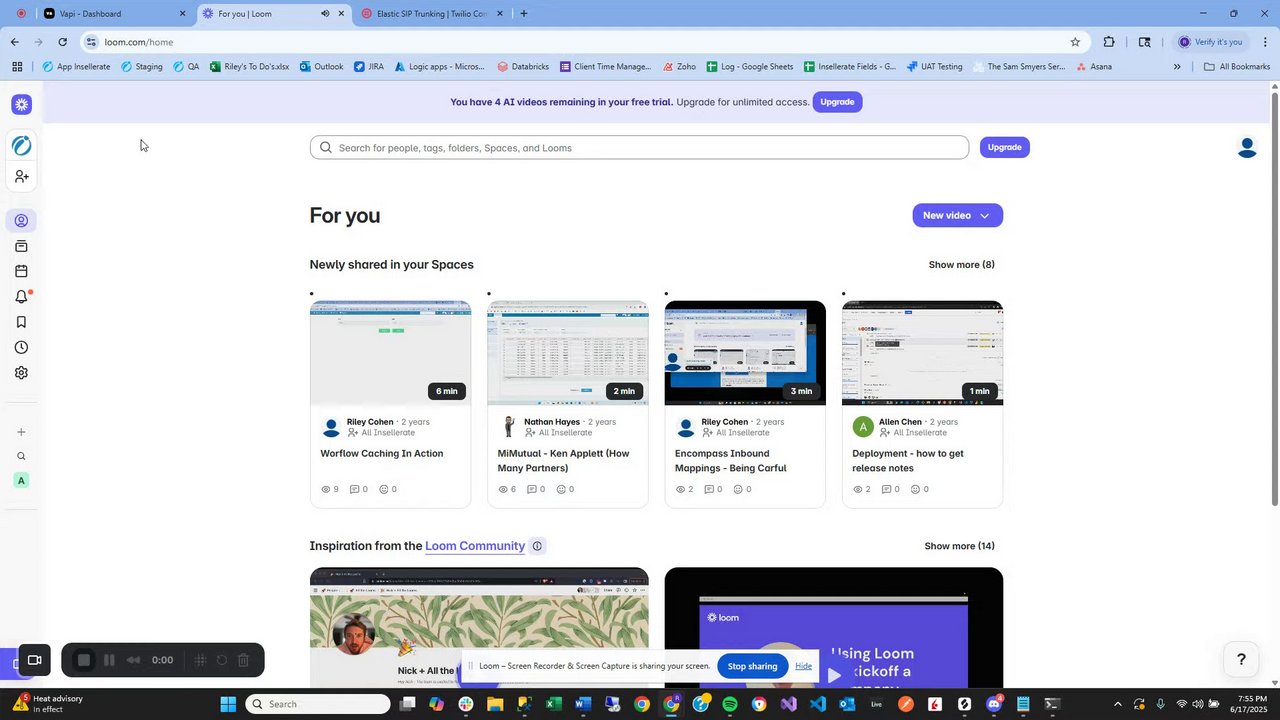Open the Asana bookmark
The width and height of the screenshot is (1280, 720).
point(1093,67)
